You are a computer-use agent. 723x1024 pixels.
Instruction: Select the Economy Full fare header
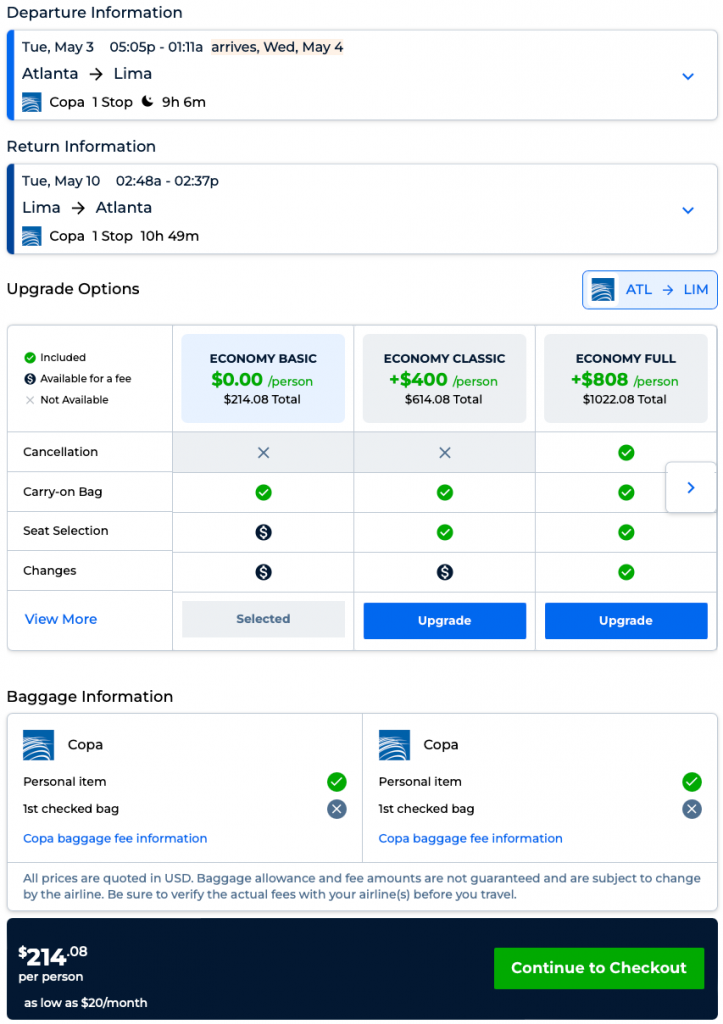[x=626, y=378]
